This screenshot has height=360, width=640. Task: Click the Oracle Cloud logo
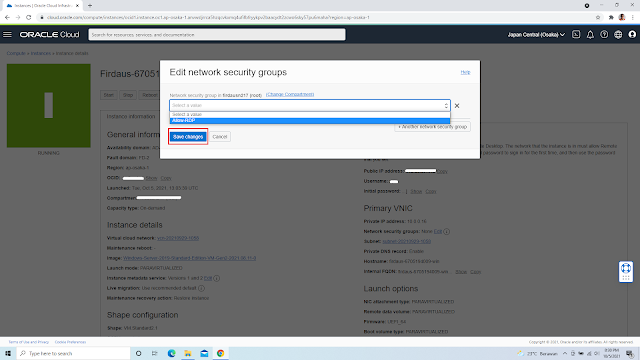coord(49,35)
